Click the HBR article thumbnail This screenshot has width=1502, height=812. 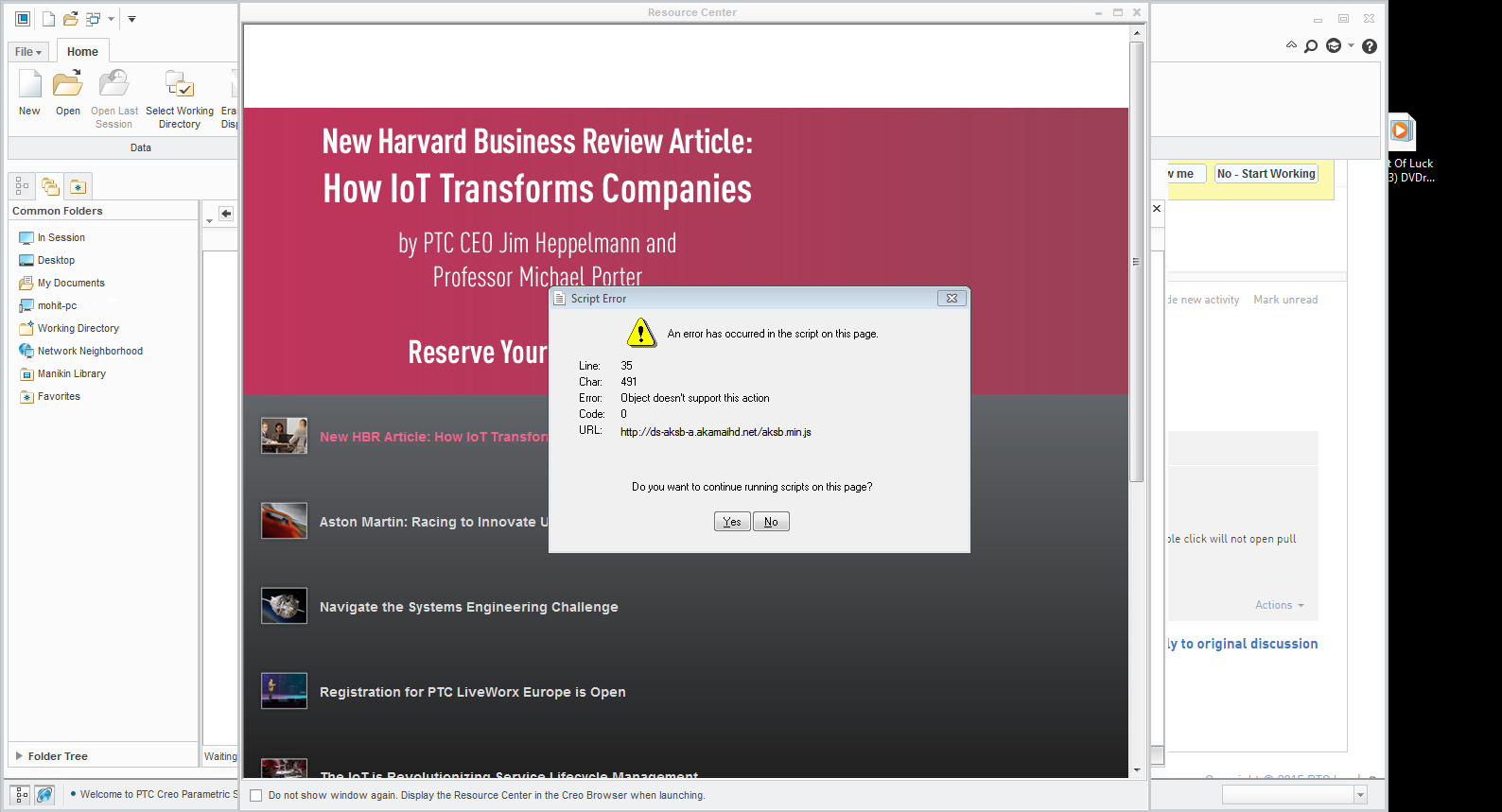pos(284,436)
